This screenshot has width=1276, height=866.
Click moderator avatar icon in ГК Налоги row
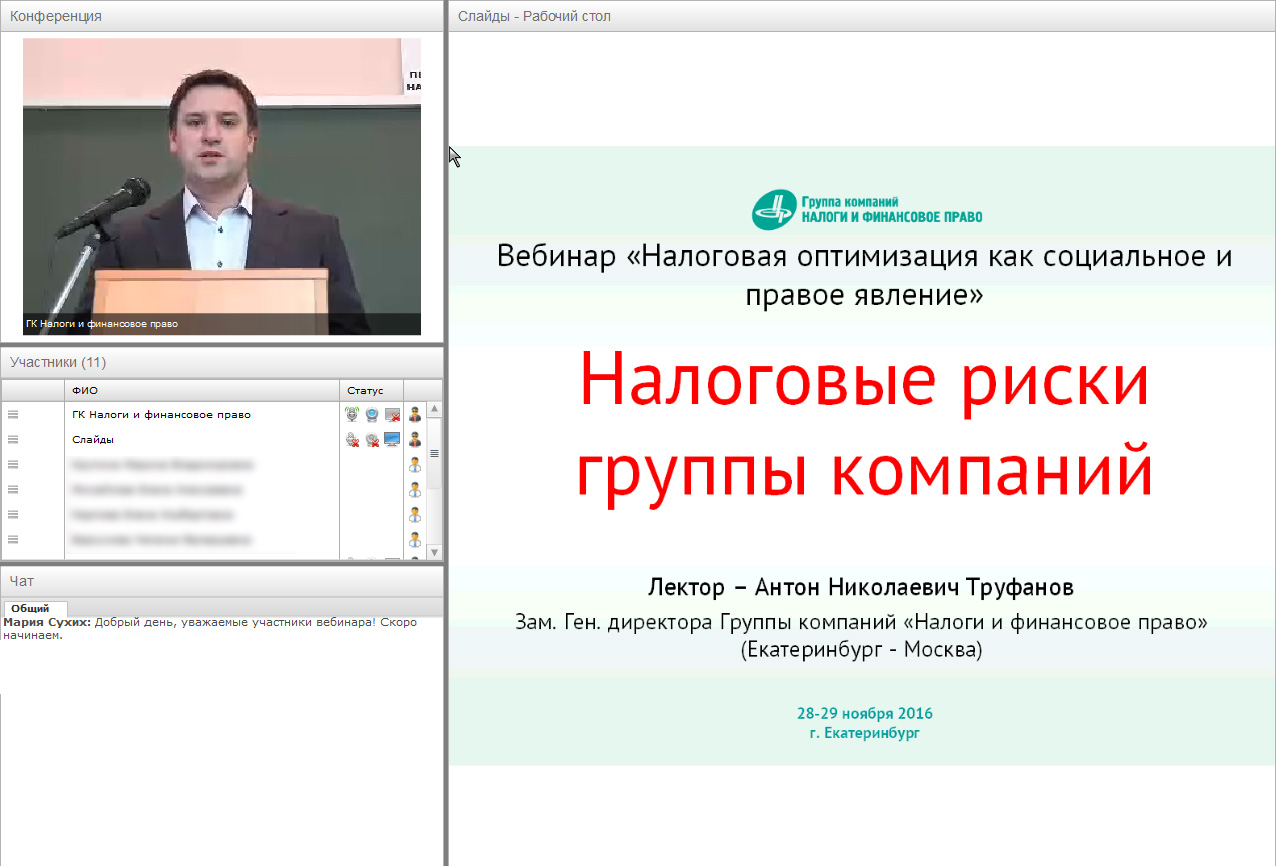415,415
